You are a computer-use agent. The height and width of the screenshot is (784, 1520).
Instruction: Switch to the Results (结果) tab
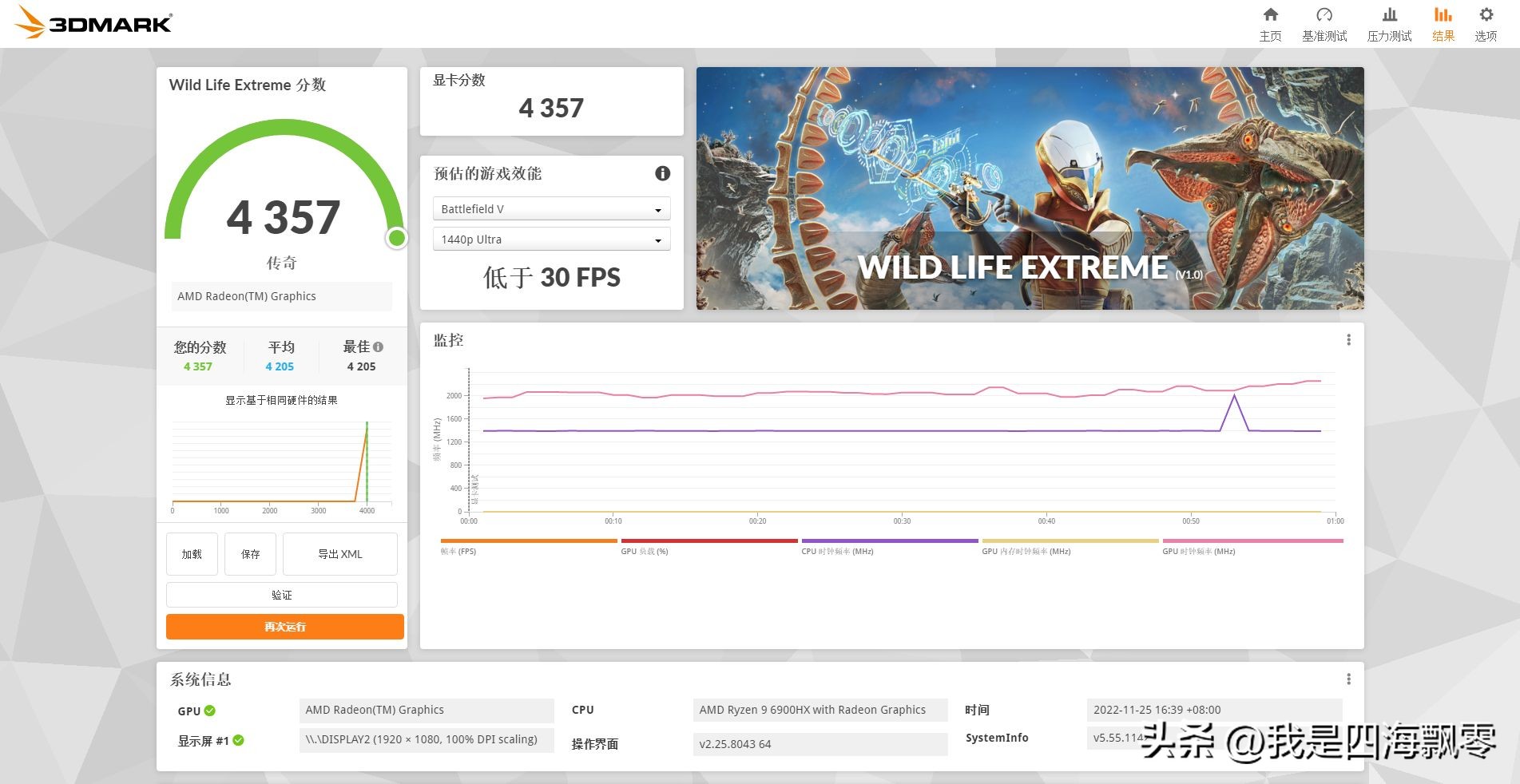coord(1443,24)
